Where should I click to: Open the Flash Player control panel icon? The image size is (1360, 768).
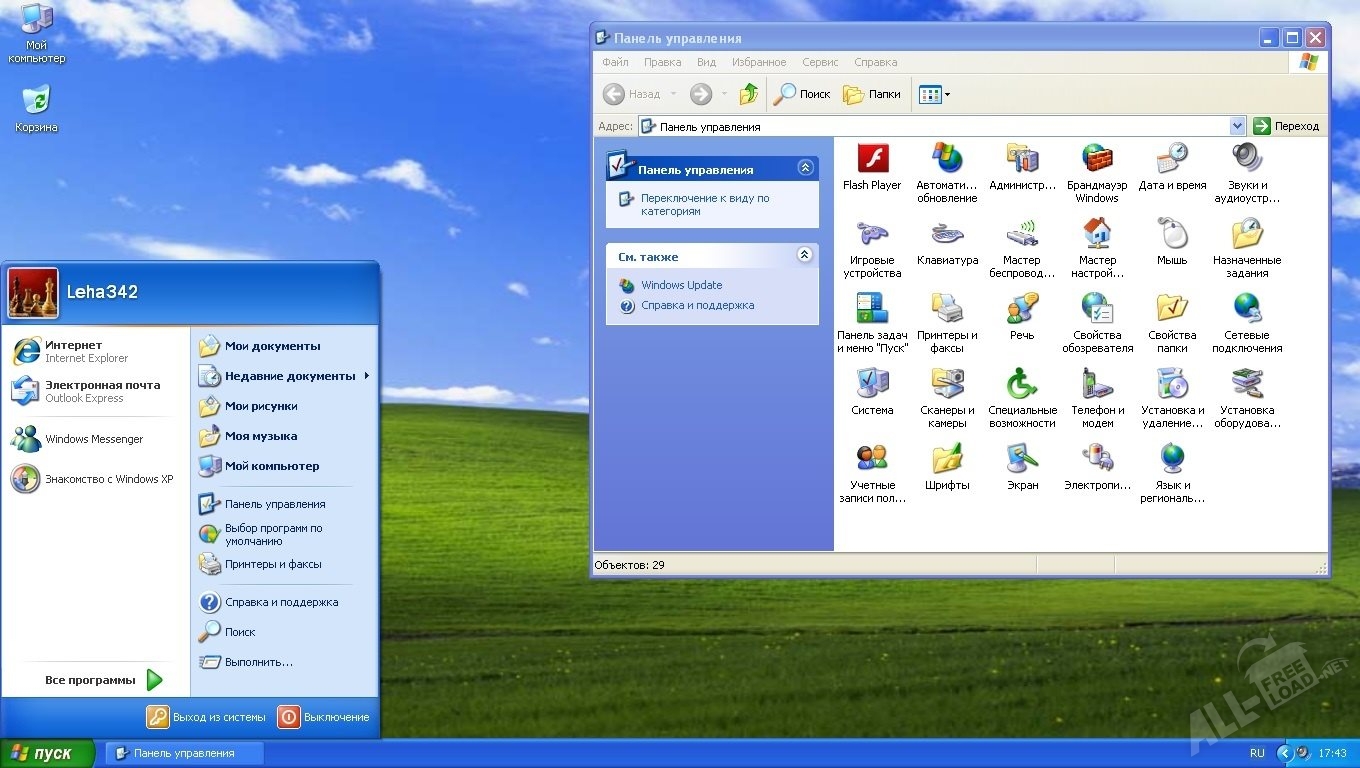pyautogui.click(x=872, y=159)
